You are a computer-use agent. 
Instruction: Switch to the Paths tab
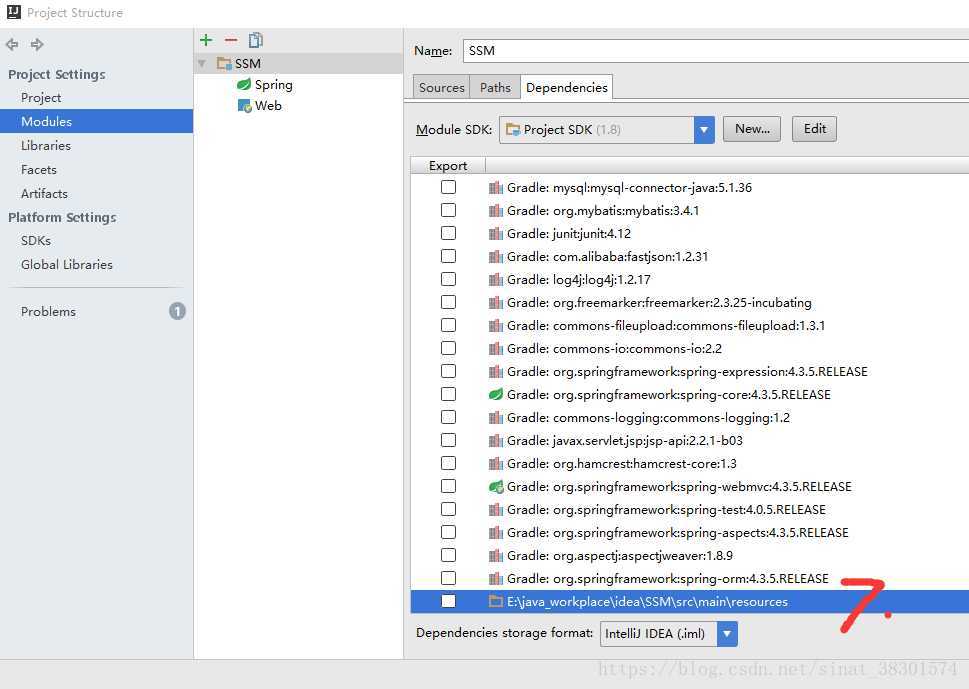click(495, 88)
